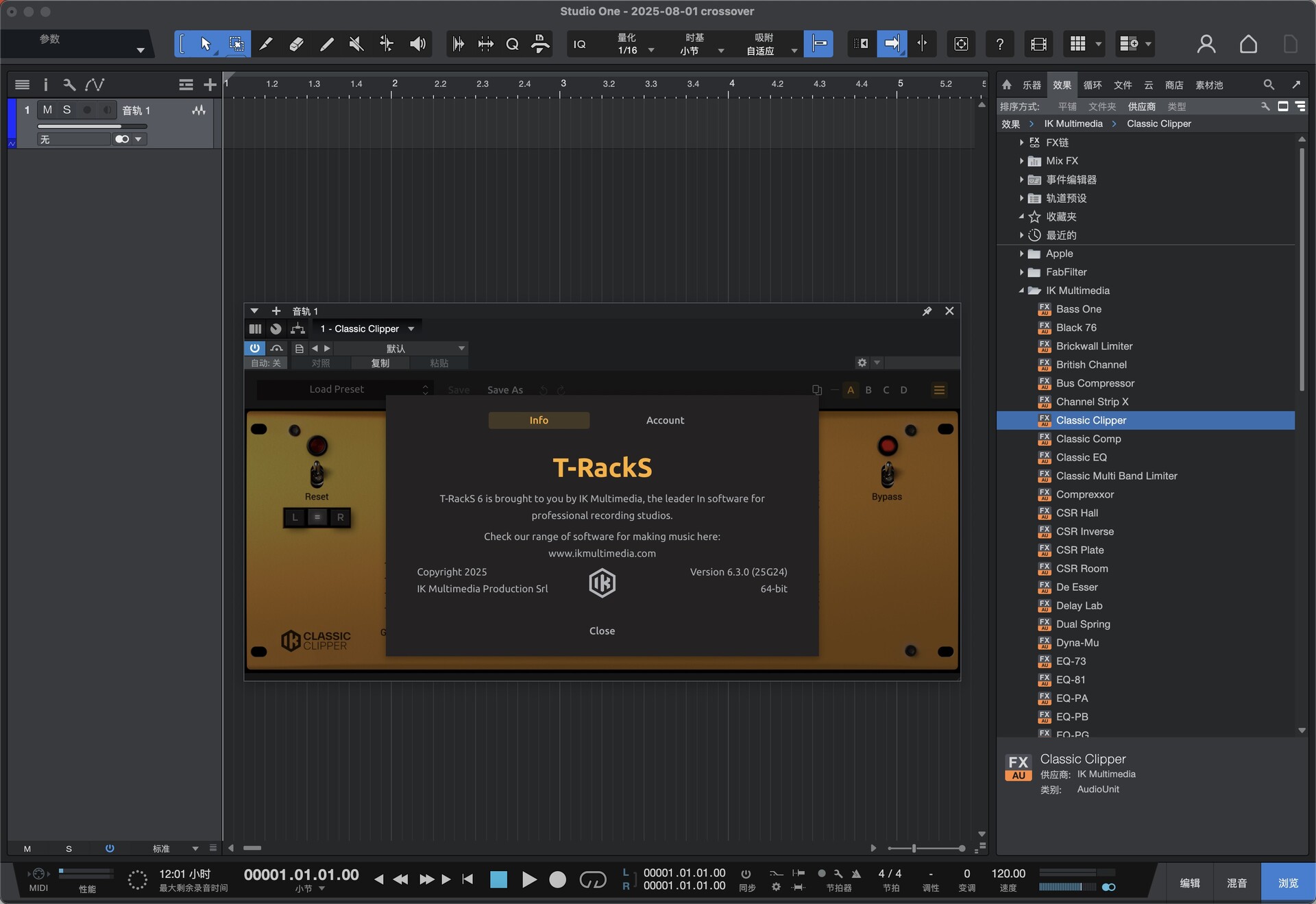Image resolution: width=1316 pixels, height=904 pixels.
Task: Pin the Classic Clipper plugin window
Action: 927,311
